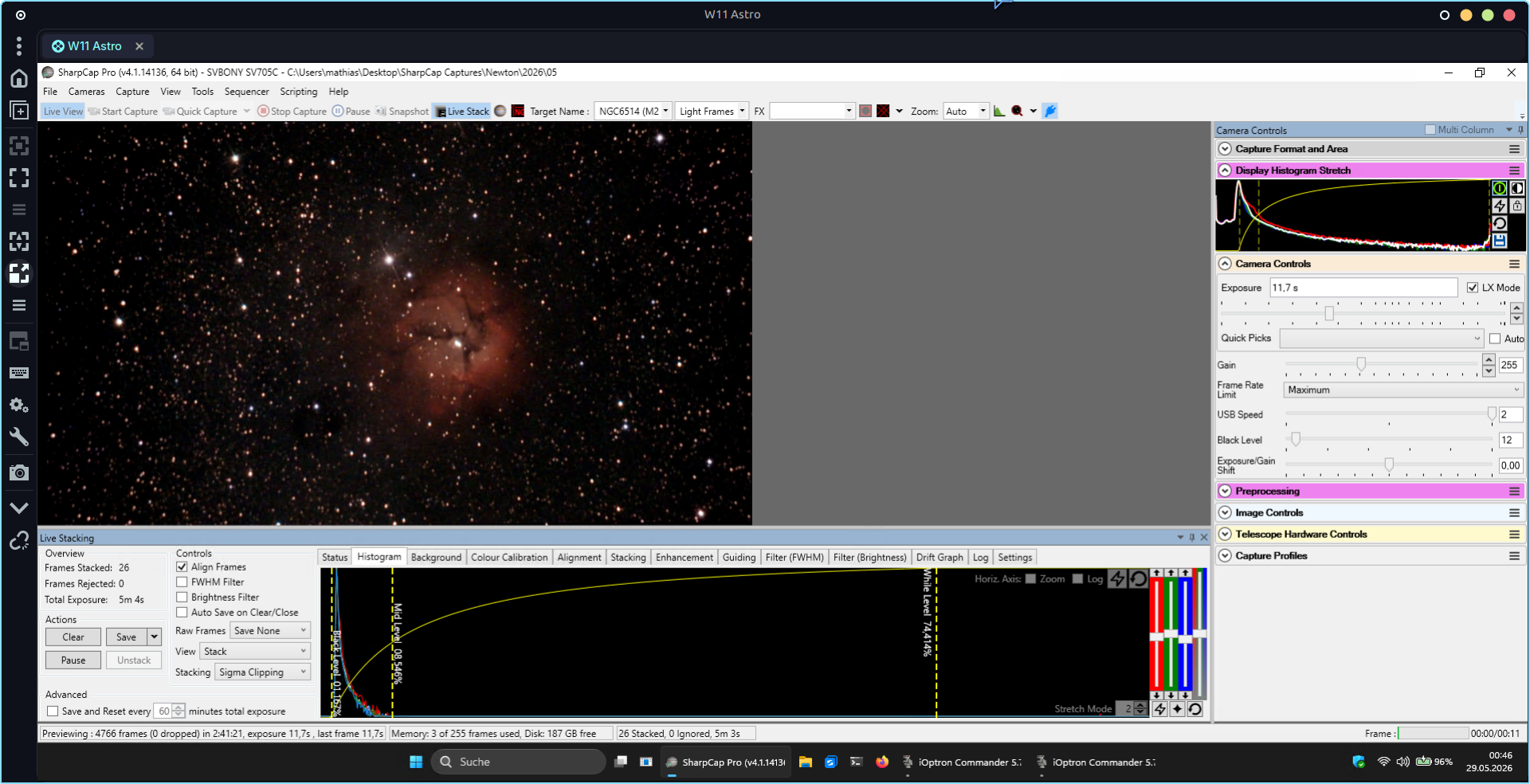Open the Cameras menu
Screen dimensions: 1530x784
[x=86, y=92]
